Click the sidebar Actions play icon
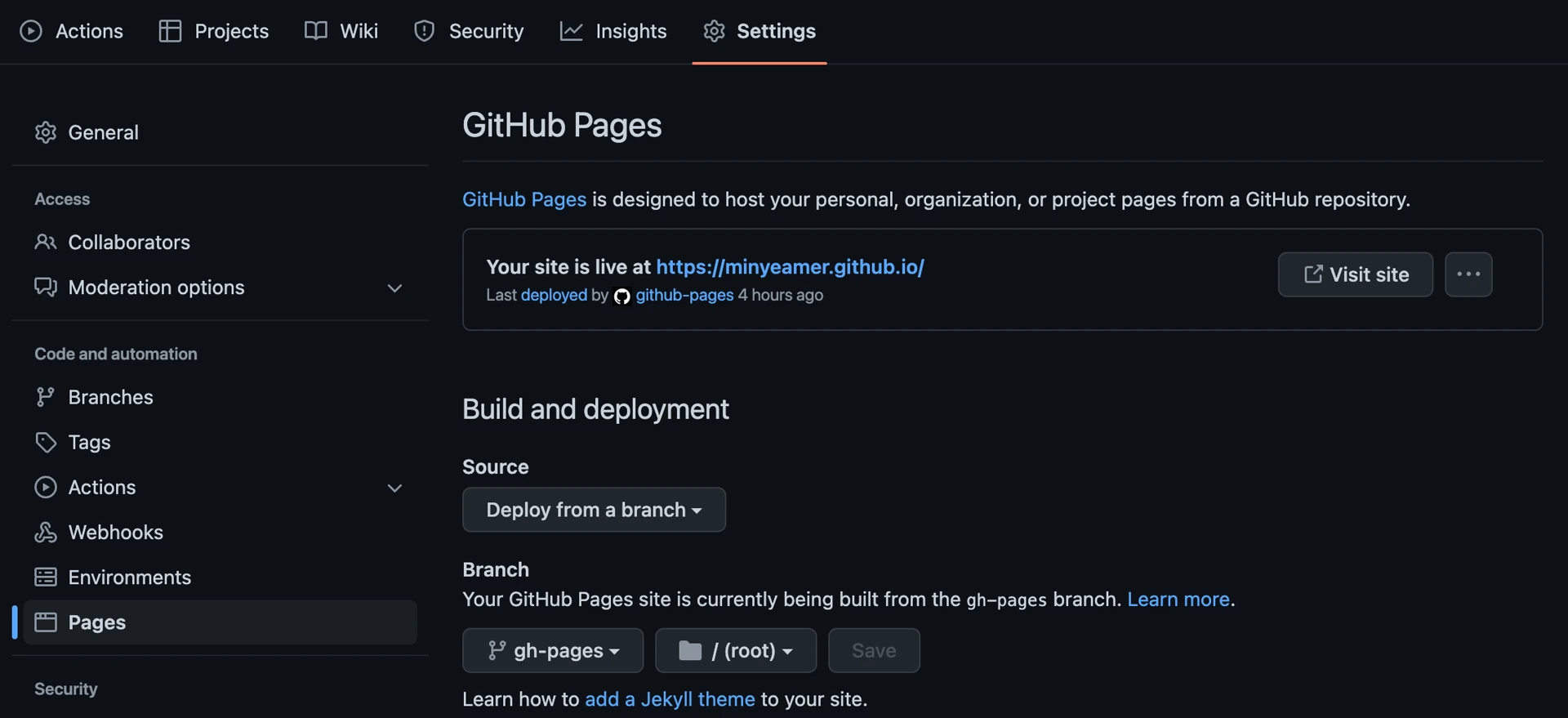The width and height of the screenshot is (1568, 718). 46,487
